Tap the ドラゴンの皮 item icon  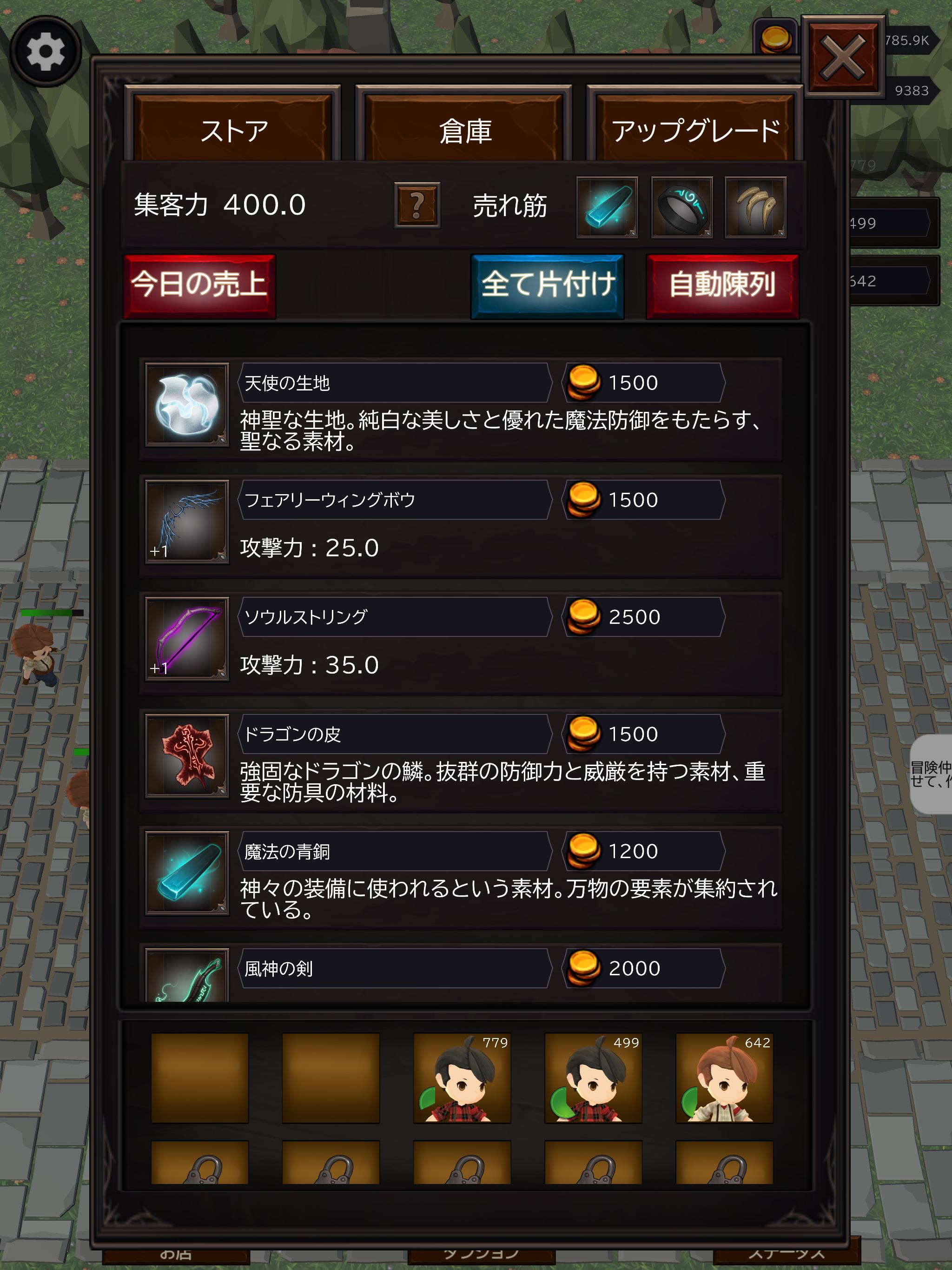pyautogui.click(x=187, y=755)
